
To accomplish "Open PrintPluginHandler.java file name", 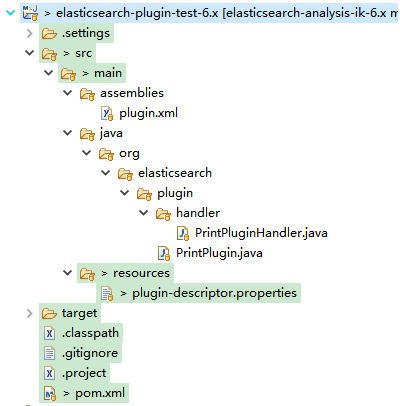I will coord(261,233).
